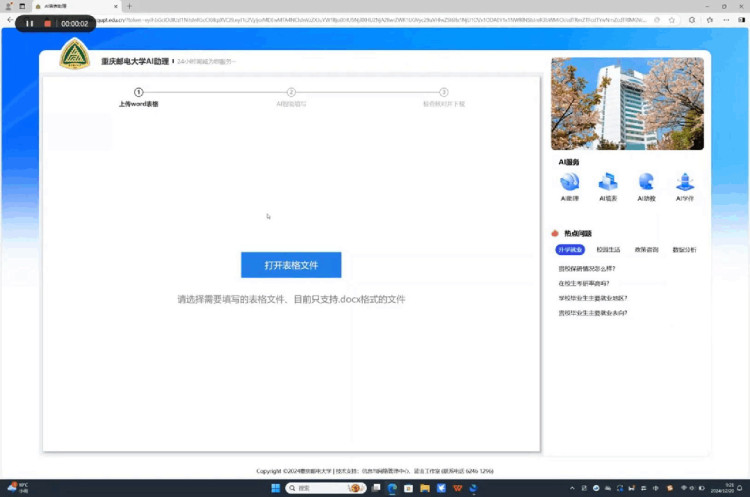
Task: Pause the screen recording
Action: click(29, 23)
